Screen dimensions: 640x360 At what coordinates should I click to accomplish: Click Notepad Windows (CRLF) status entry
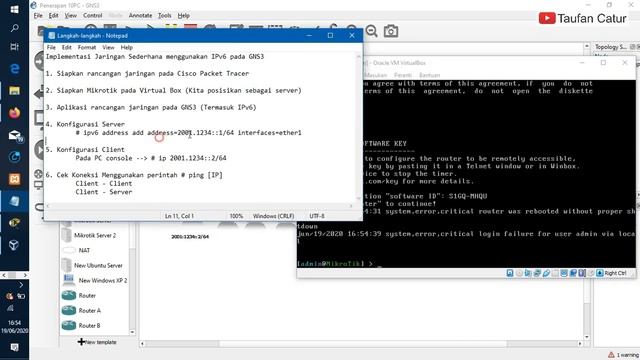pyautogui.click(x=273, y=216)
